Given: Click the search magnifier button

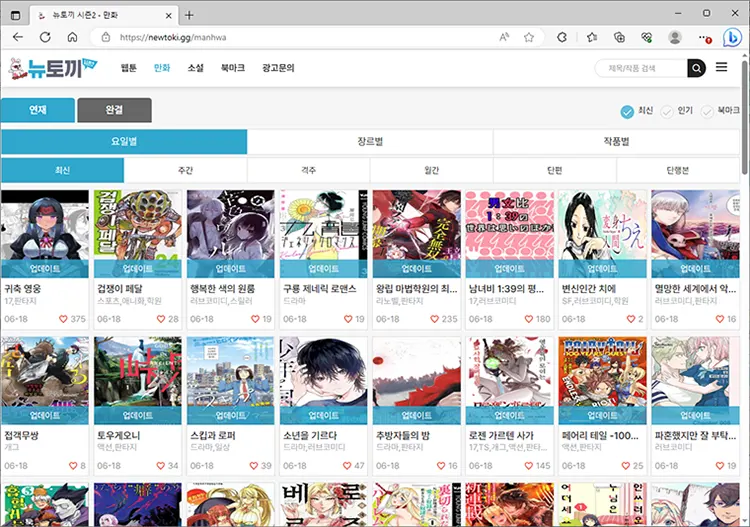Looking at the screenshot, I should (x=696, y=68).
